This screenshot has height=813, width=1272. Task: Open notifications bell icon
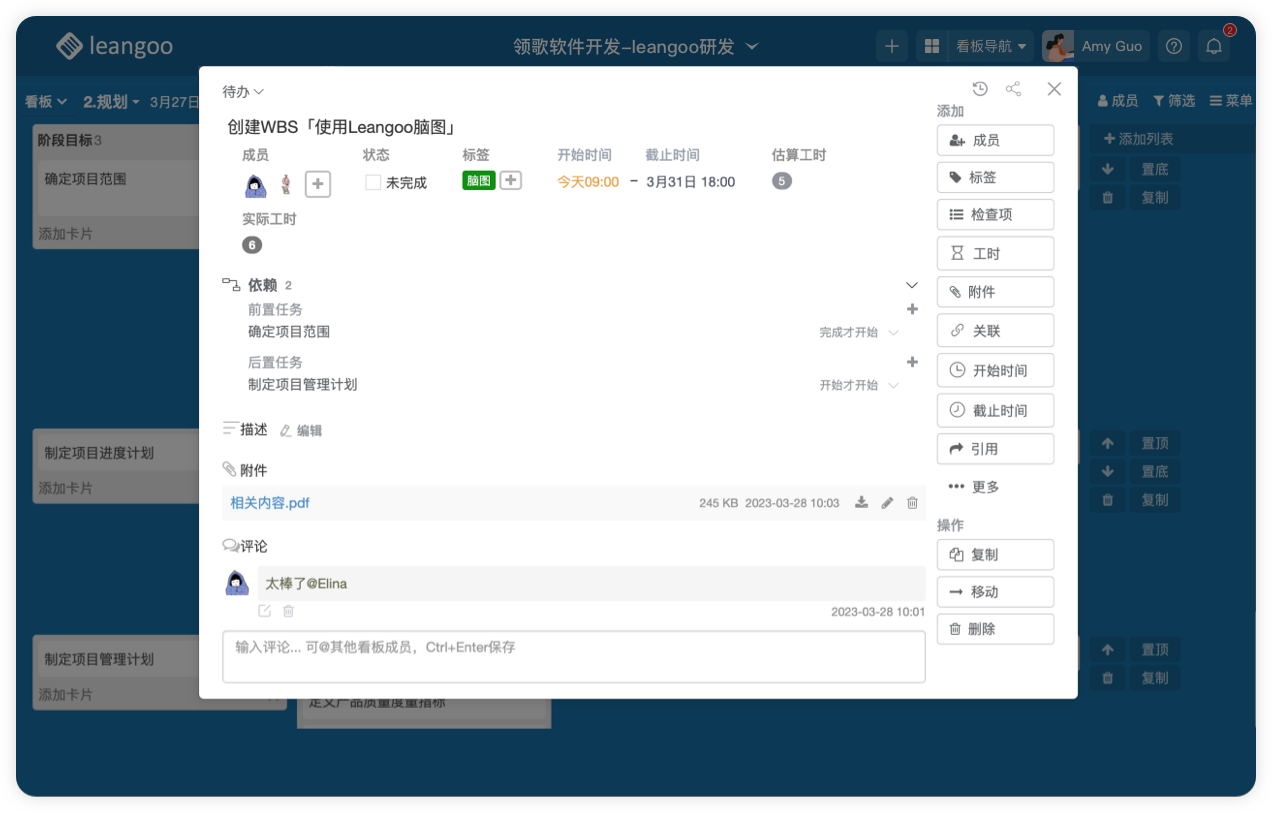coord(1214,46)
